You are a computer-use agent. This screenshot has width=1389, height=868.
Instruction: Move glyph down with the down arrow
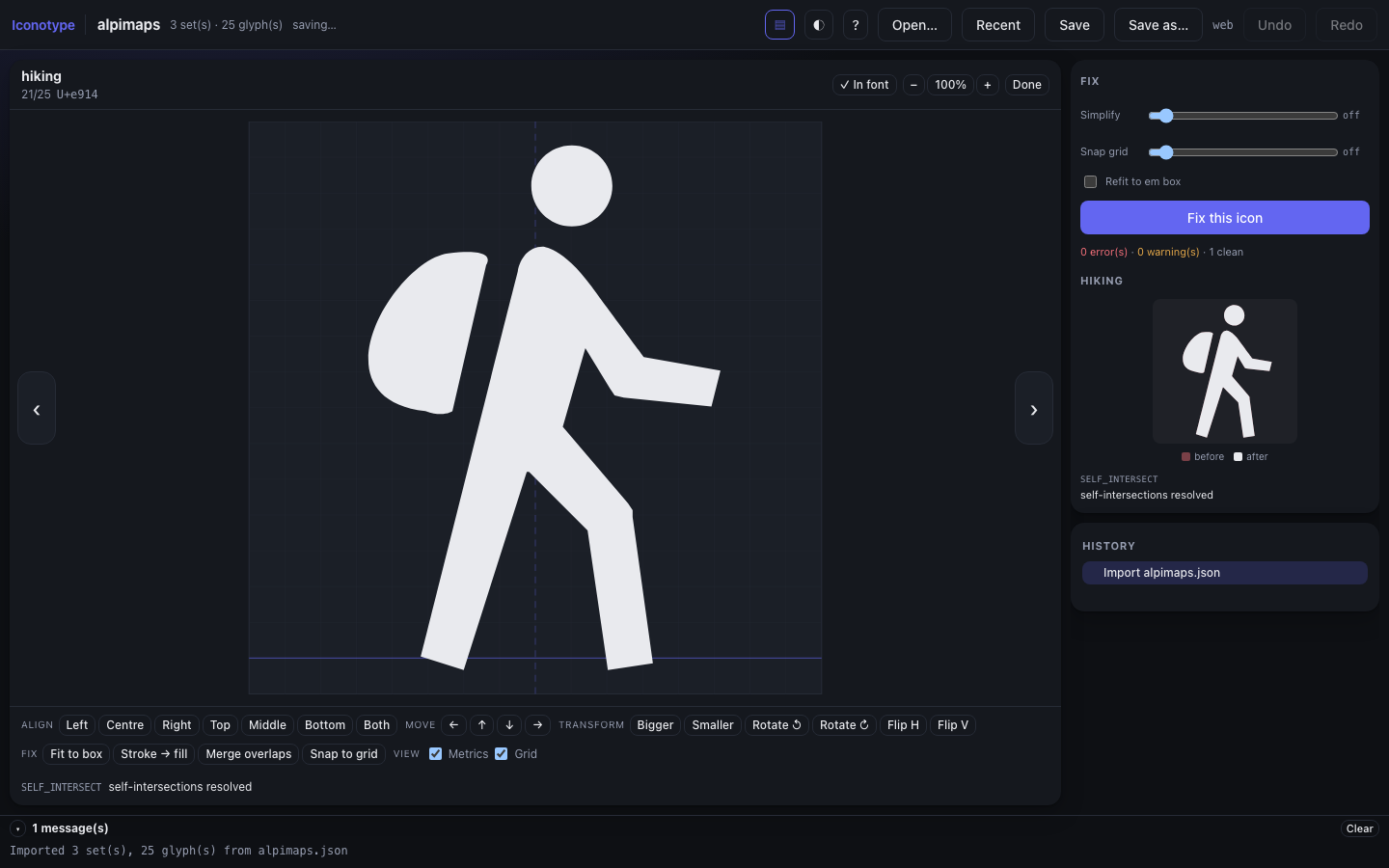coord(509,725)
